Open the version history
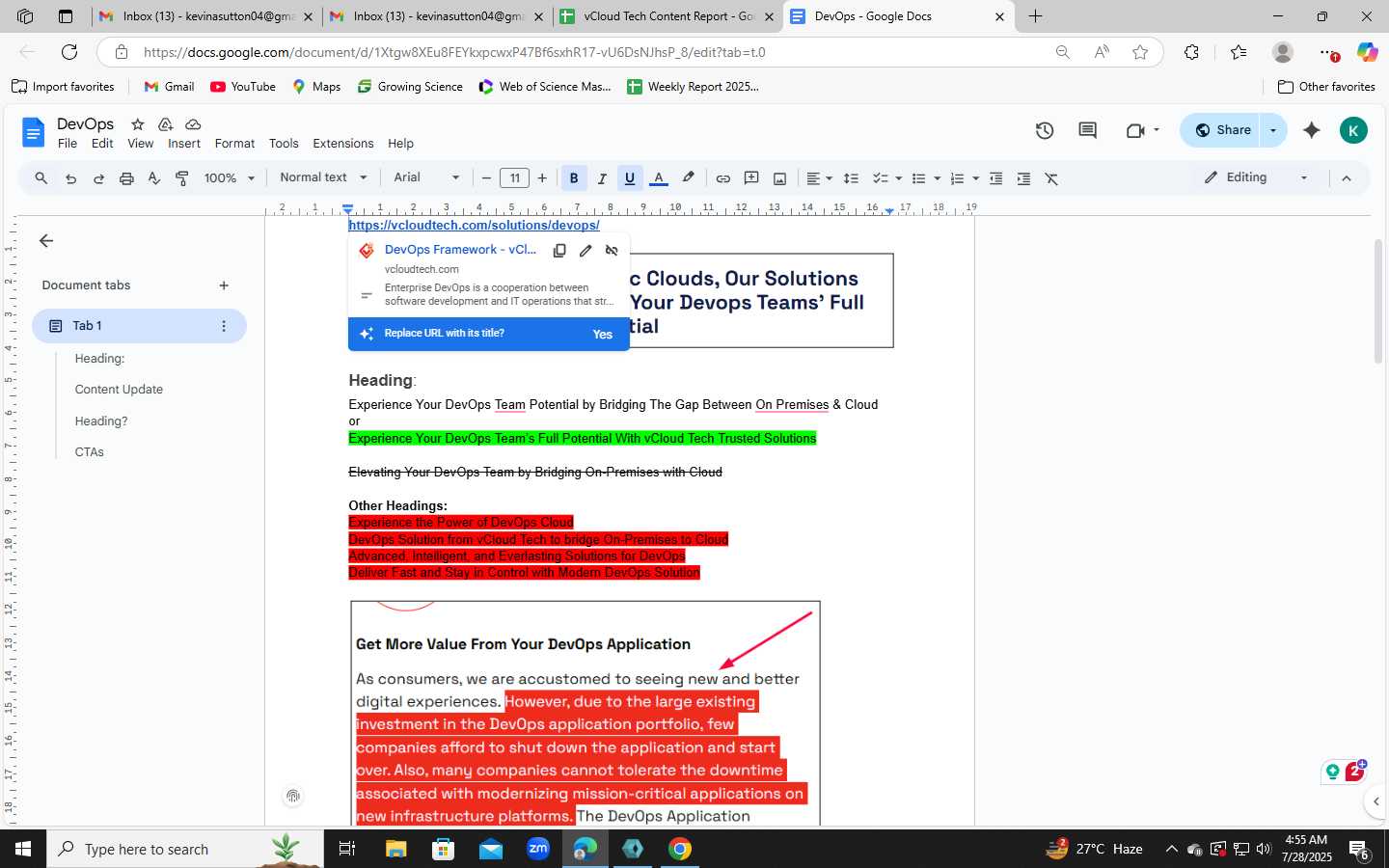Viewport: 1389px width, 868px height. [x=1045, y=130]
